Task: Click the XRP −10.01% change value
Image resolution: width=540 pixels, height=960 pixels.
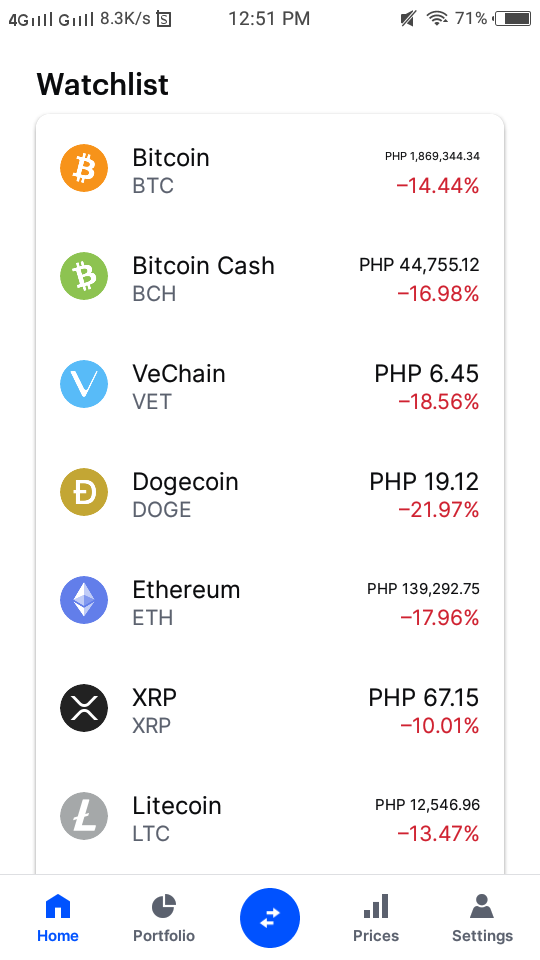Action: tap(440, 726)
